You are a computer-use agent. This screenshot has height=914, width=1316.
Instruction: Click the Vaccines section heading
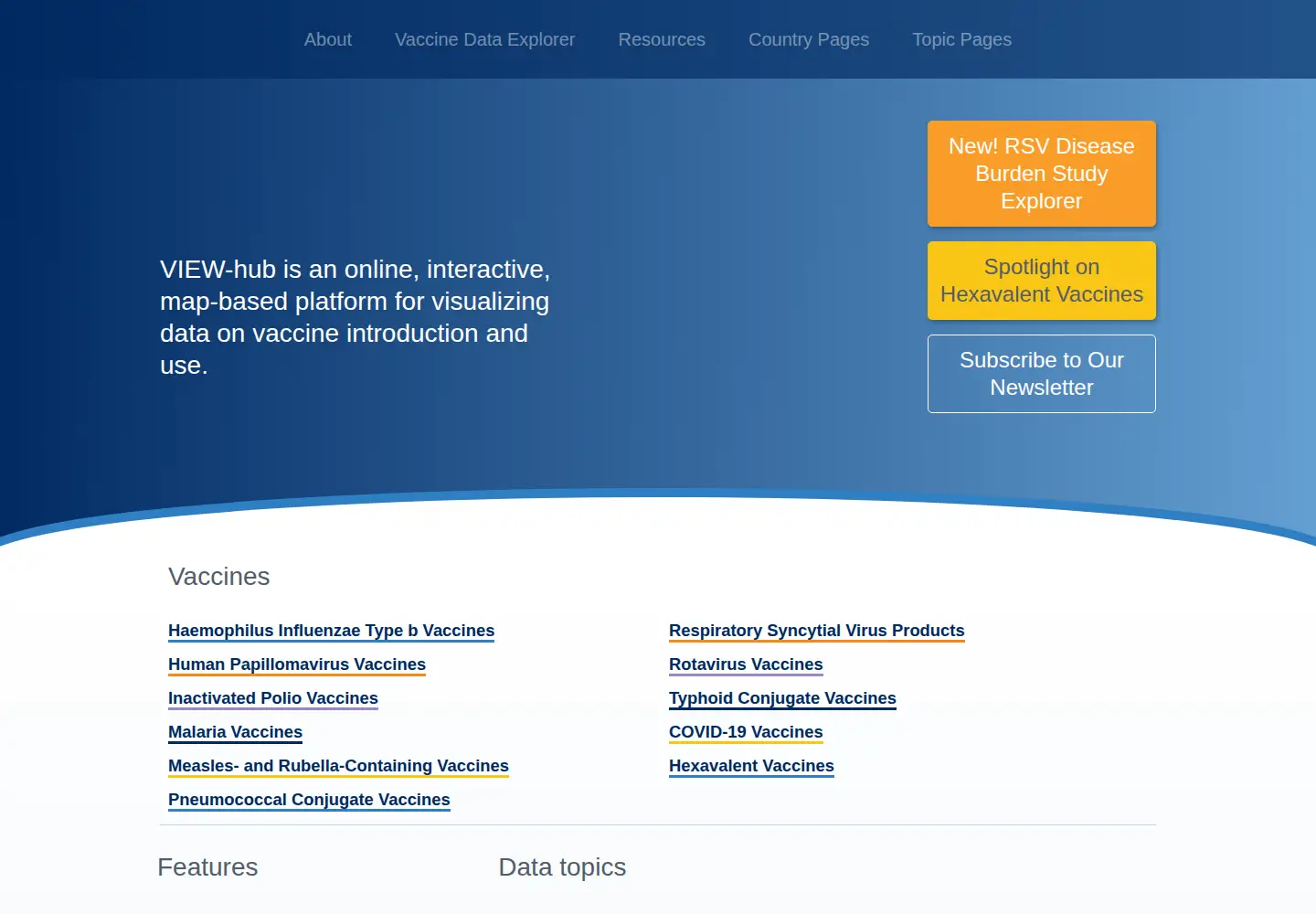coord(219,577)
